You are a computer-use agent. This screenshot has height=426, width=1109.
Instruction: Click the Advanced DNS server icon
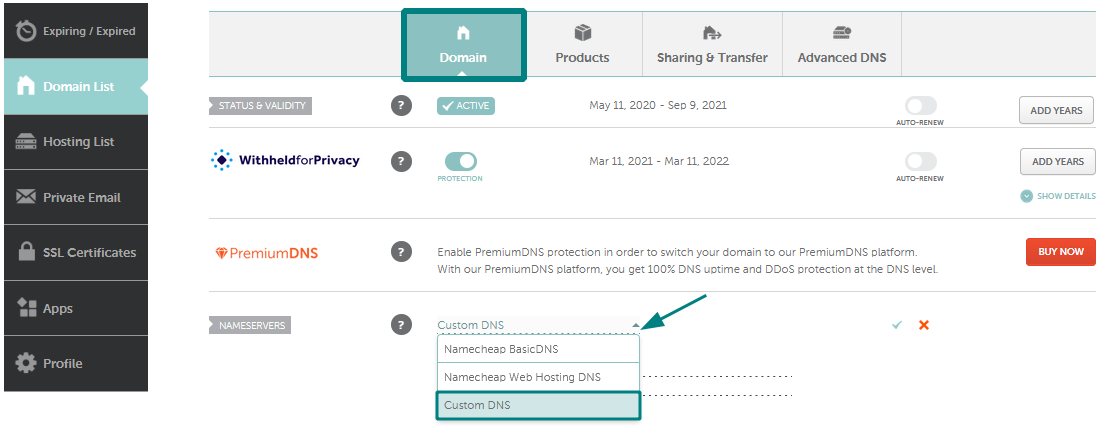[x=842, y=33]
